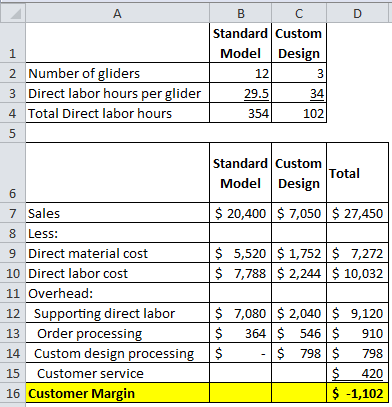Select column D header
392x407 pixels.
click(357, 13)
